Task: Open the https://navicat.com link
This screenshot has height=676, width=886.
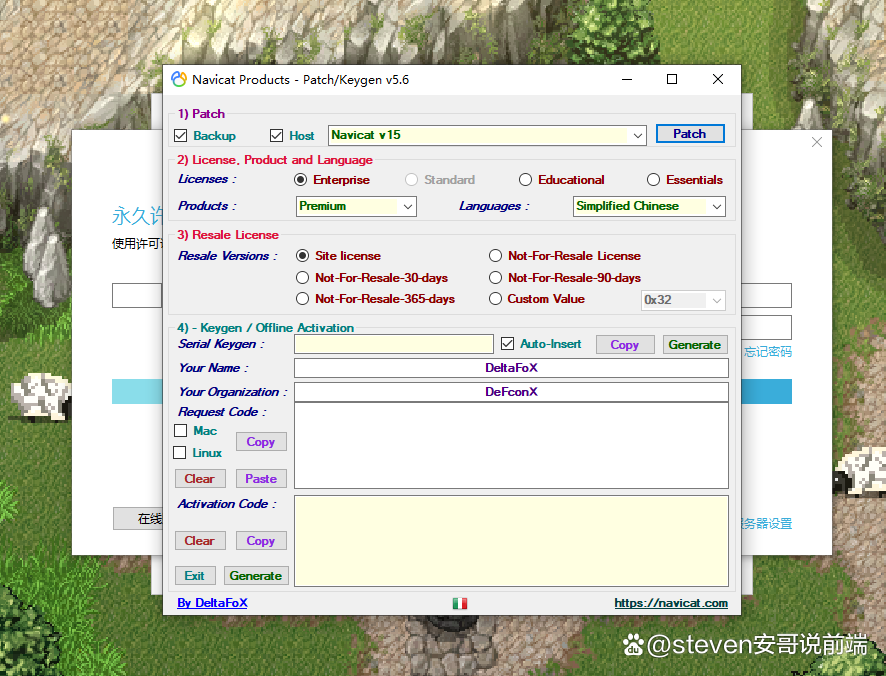Action: (671, 603)
